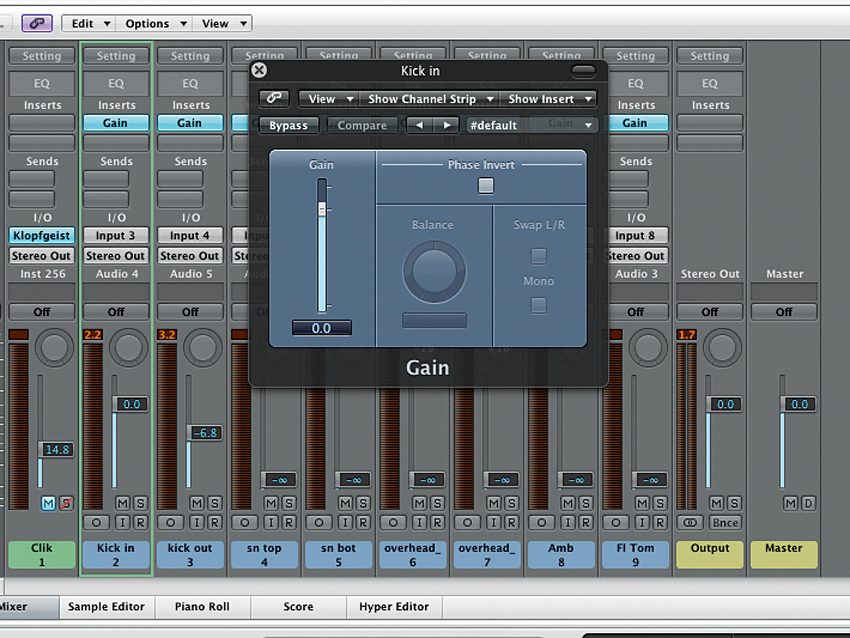This screenshot has height=638, width=850.
Task: Solo the Fl Tom channel
Action: (660, 504)
